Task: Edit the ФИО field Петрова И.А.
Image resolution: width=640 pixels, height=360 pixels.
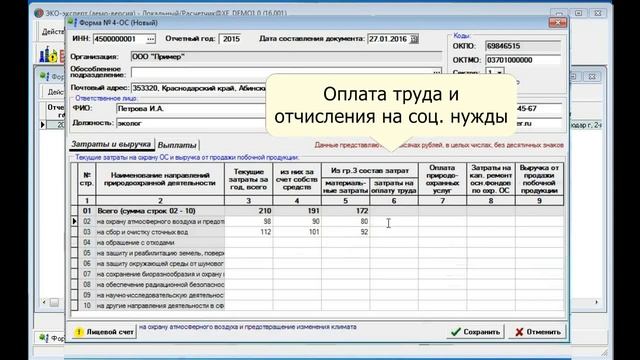Action: pos(191,109)
